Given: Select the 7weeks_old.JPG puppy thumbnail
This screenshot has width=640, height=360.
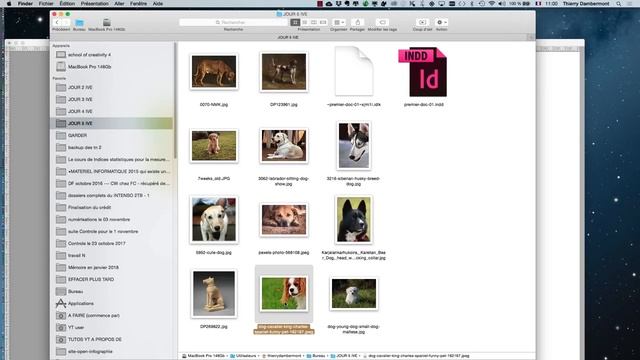Looking at the screenshot, I should coord(214,146).
